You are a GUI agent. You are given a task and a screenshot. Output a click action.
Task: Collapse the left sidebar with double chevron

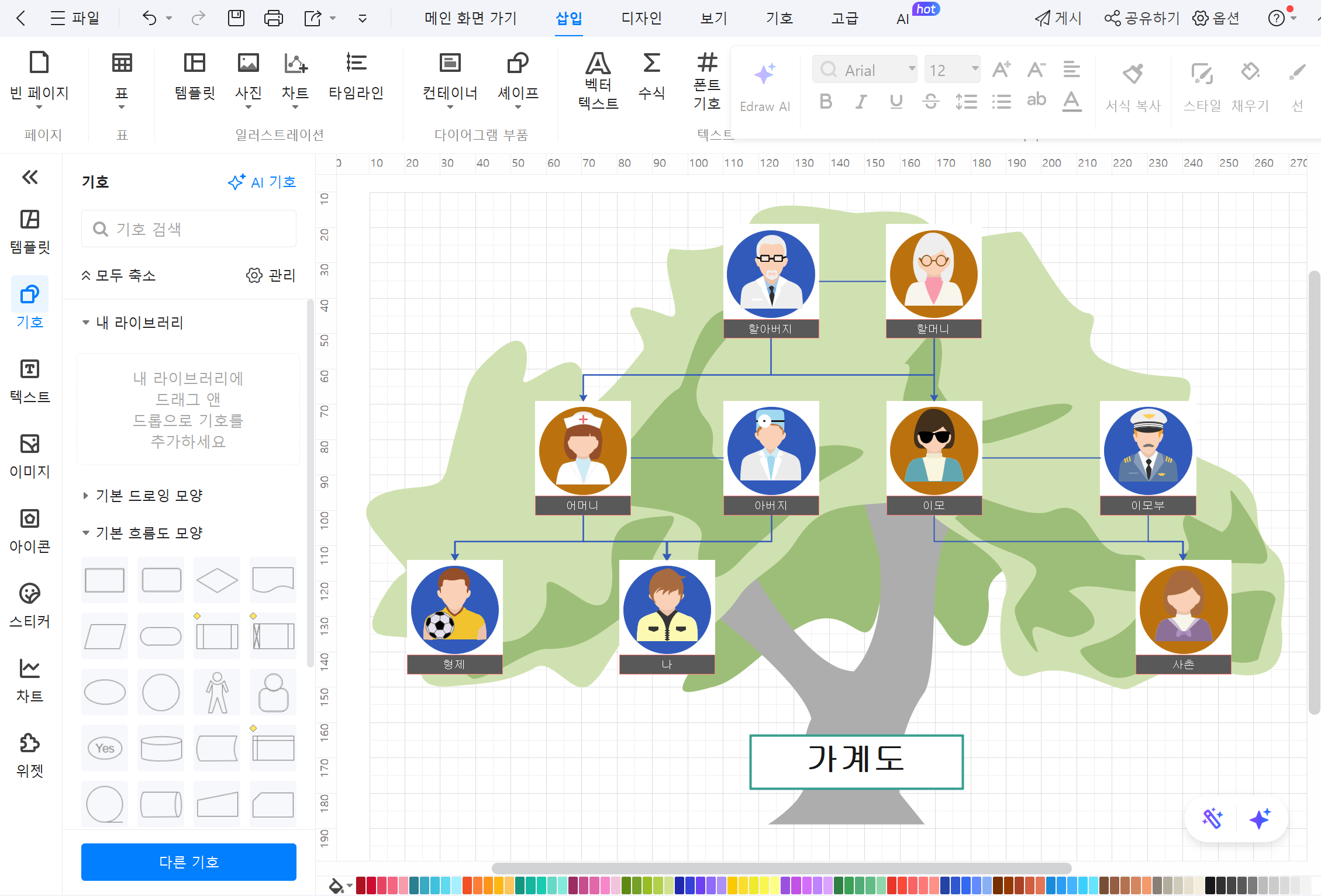(x=30, y=177)
